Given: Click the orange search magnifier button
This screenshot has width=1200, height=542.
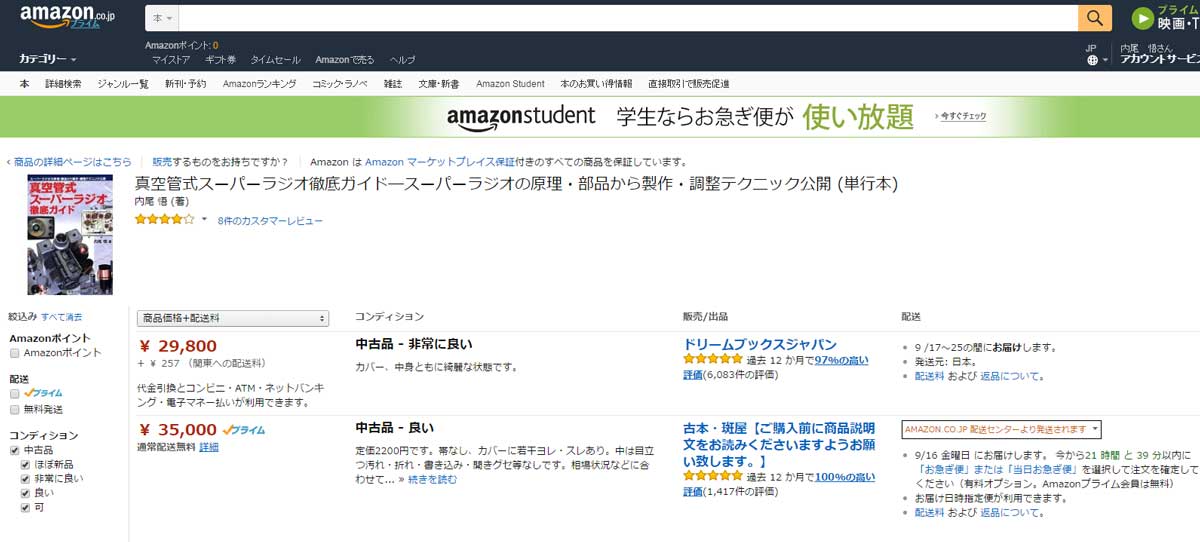Looking at the screenshot, I should click(x=1095, y=18).
